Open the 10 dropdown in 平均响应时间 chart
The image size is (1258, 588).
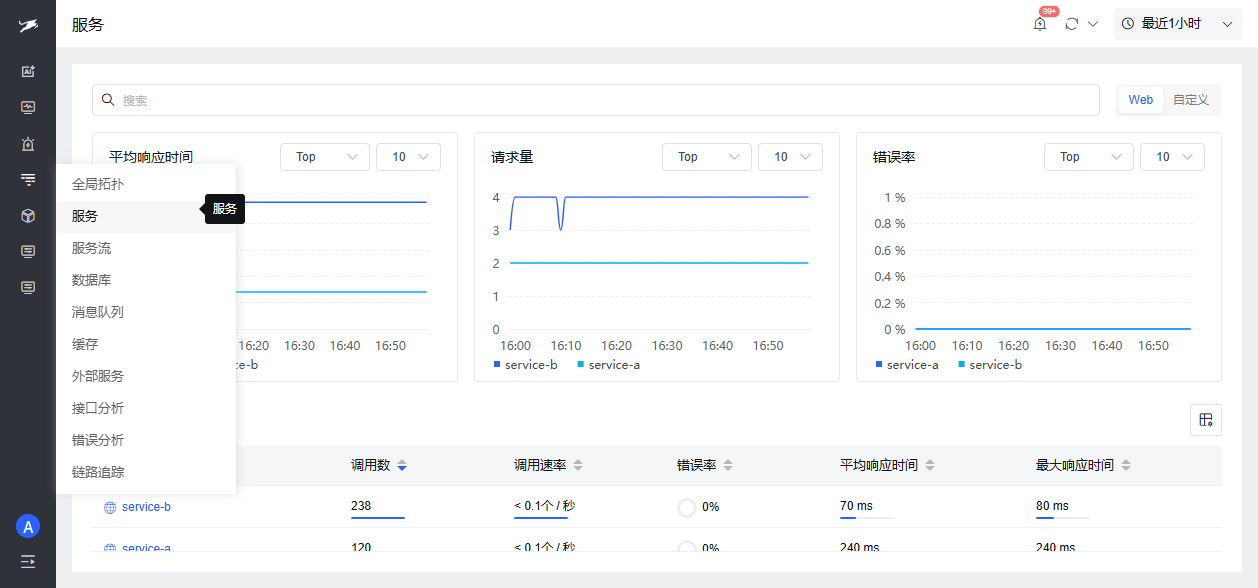(409, 157)
